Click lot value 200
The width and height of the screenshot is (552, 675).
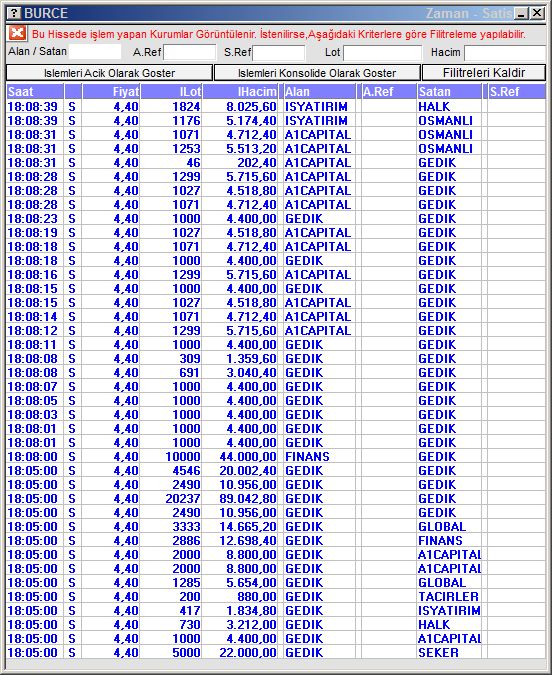pyautogui.click(x=190, y=596)
